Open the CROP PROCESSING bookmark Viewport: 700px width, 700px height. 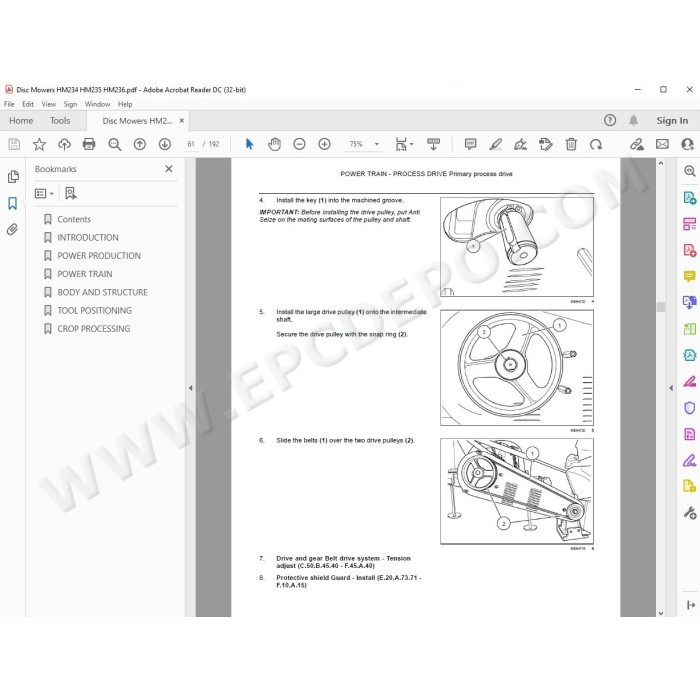94,329
